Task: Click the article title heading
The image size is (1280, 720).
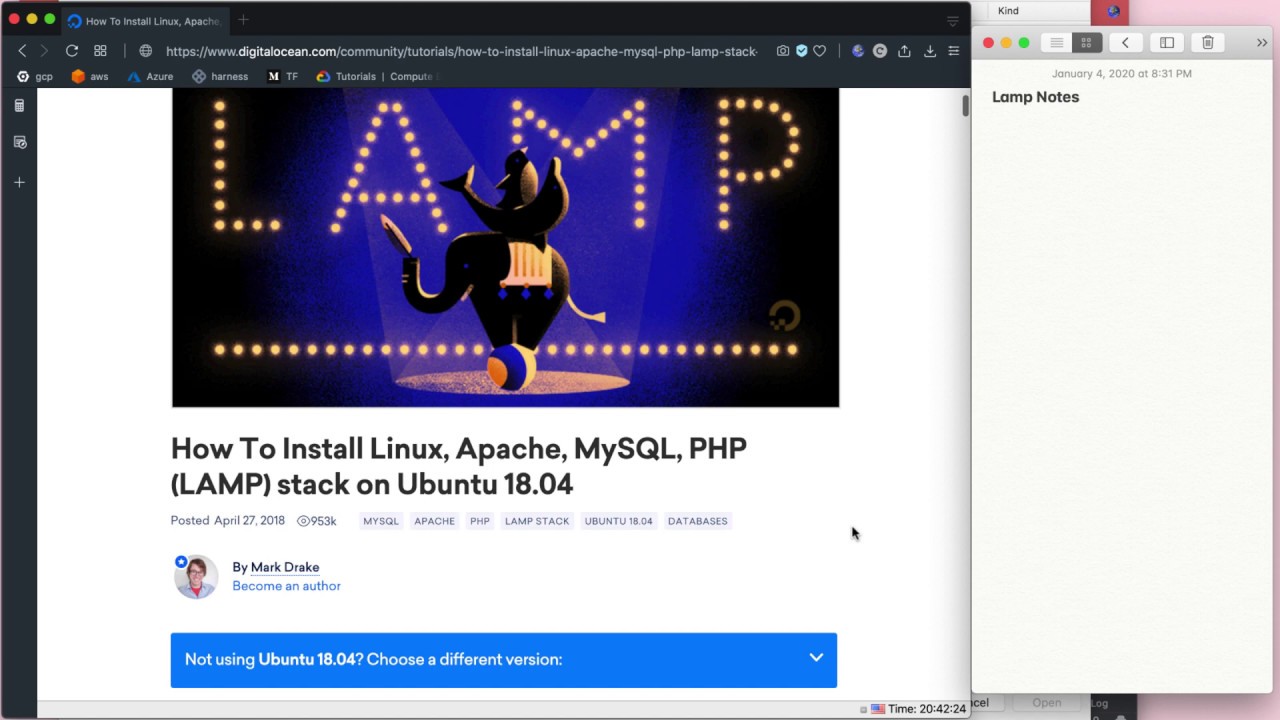Action: pyautogui.click(x=459, y=466)
